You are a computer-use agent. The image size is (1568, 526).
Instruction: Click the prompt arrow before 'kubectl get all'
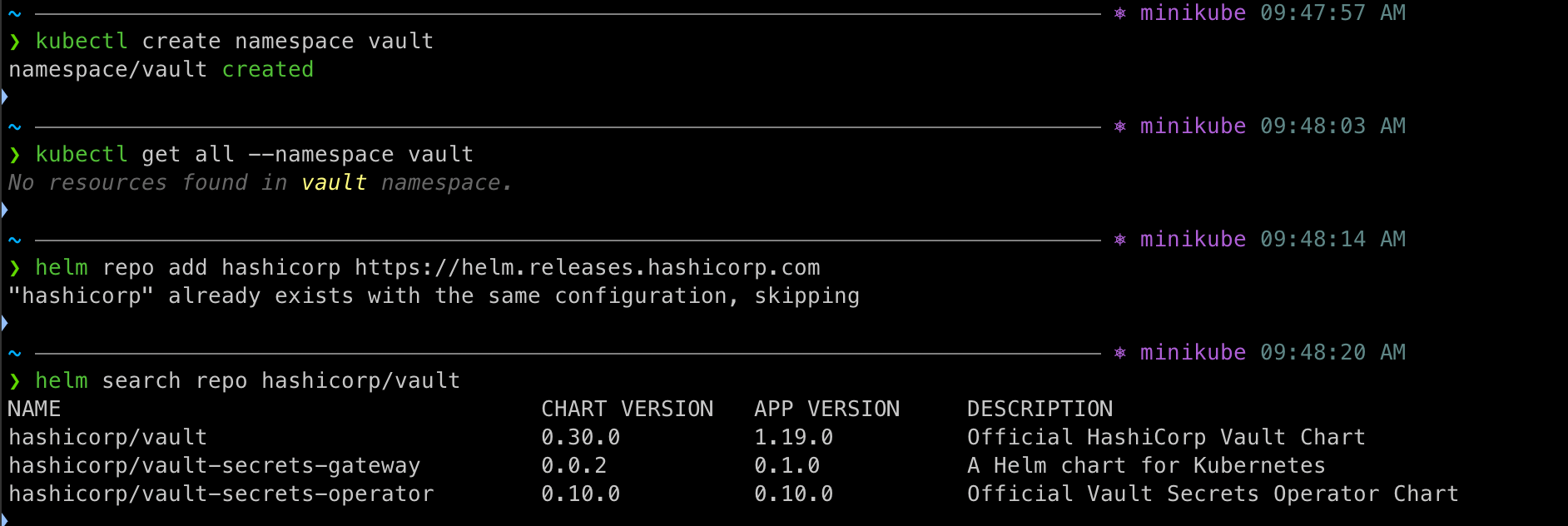(14, 155)
